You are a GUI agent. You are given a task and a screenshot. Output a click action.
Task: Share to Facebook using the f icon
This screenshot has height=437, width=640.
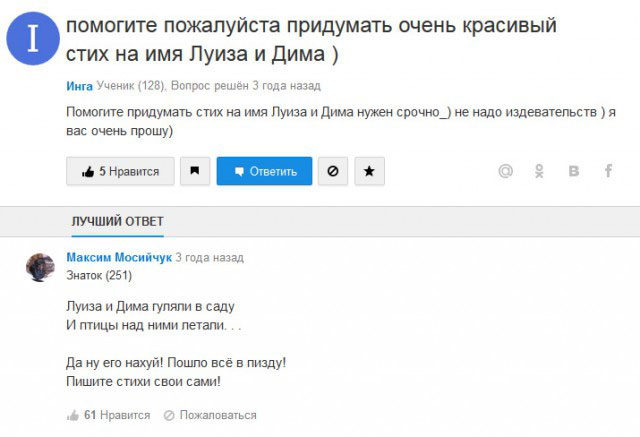click(x=607, y=171)
